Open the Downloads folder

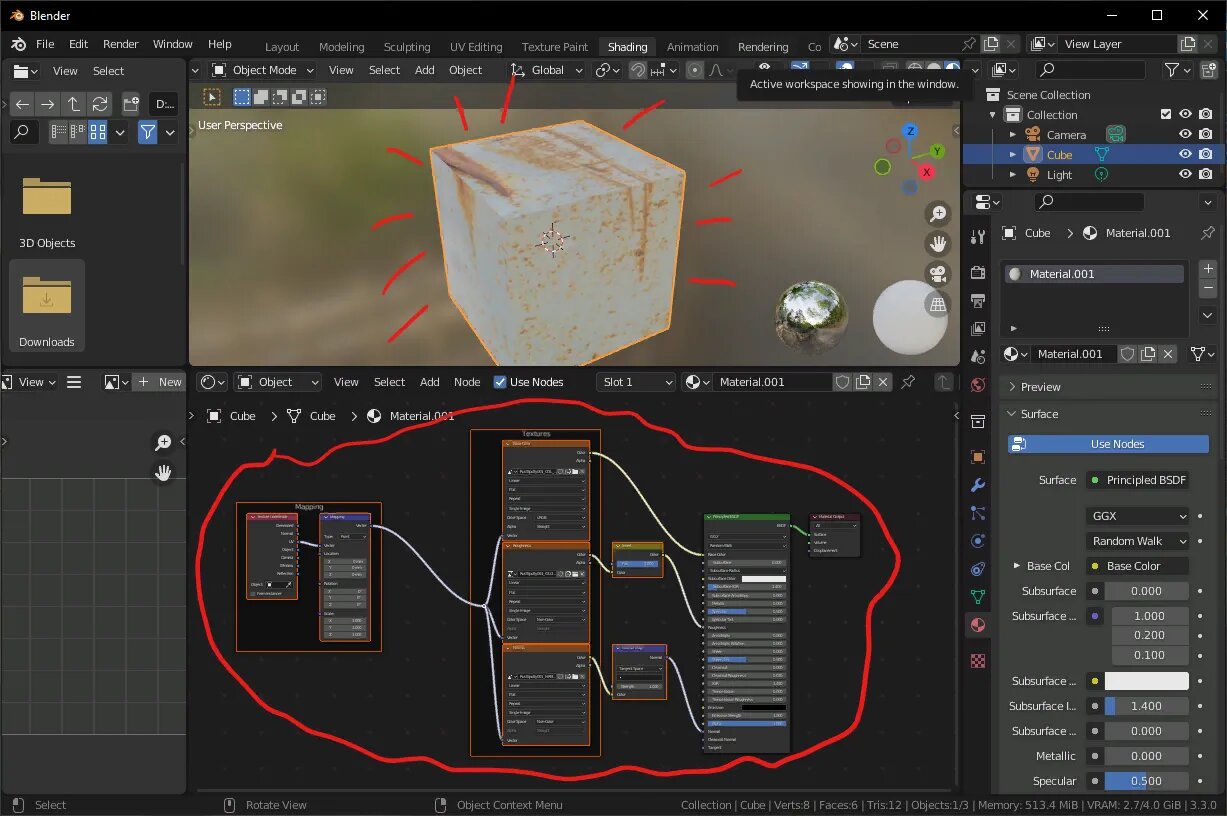[x=47, y=305]
